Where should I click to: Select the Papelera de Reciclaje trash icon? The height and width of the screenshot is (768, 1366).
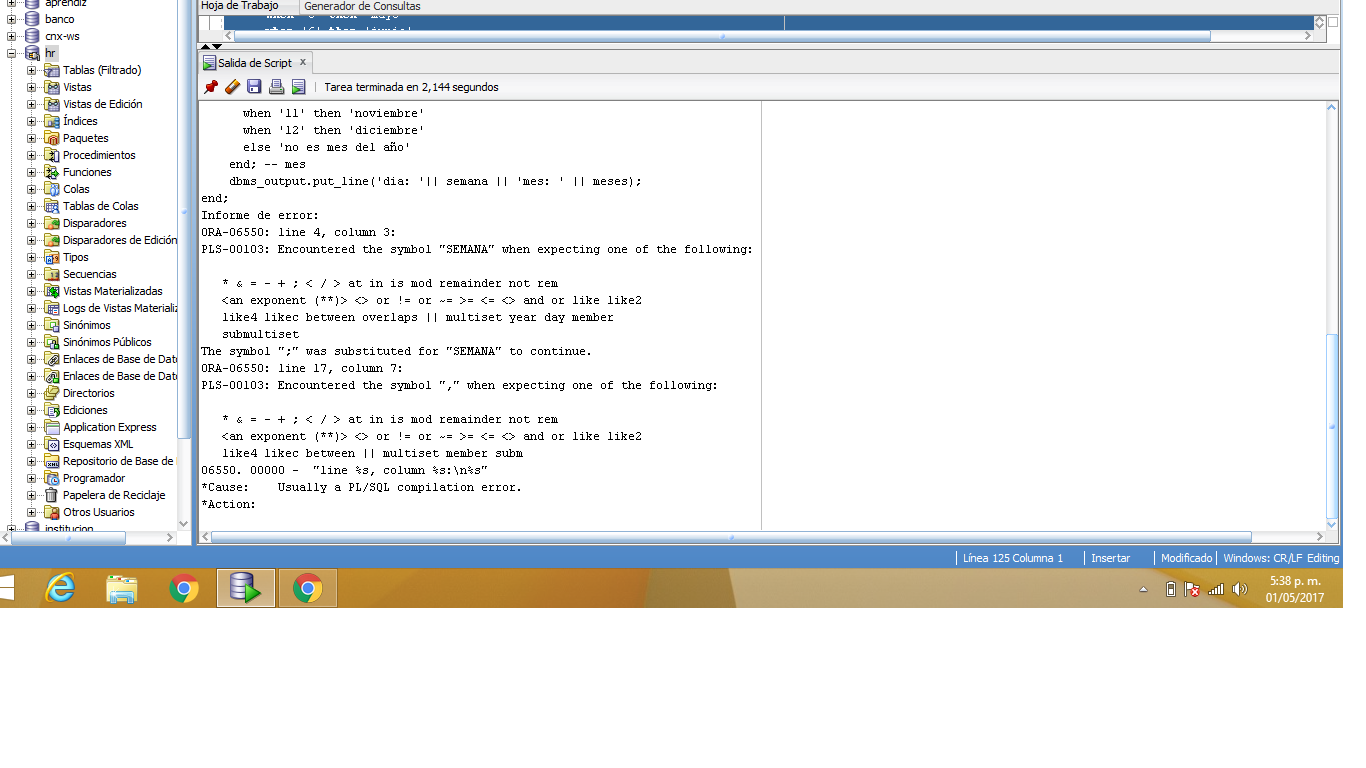[52, 495]
